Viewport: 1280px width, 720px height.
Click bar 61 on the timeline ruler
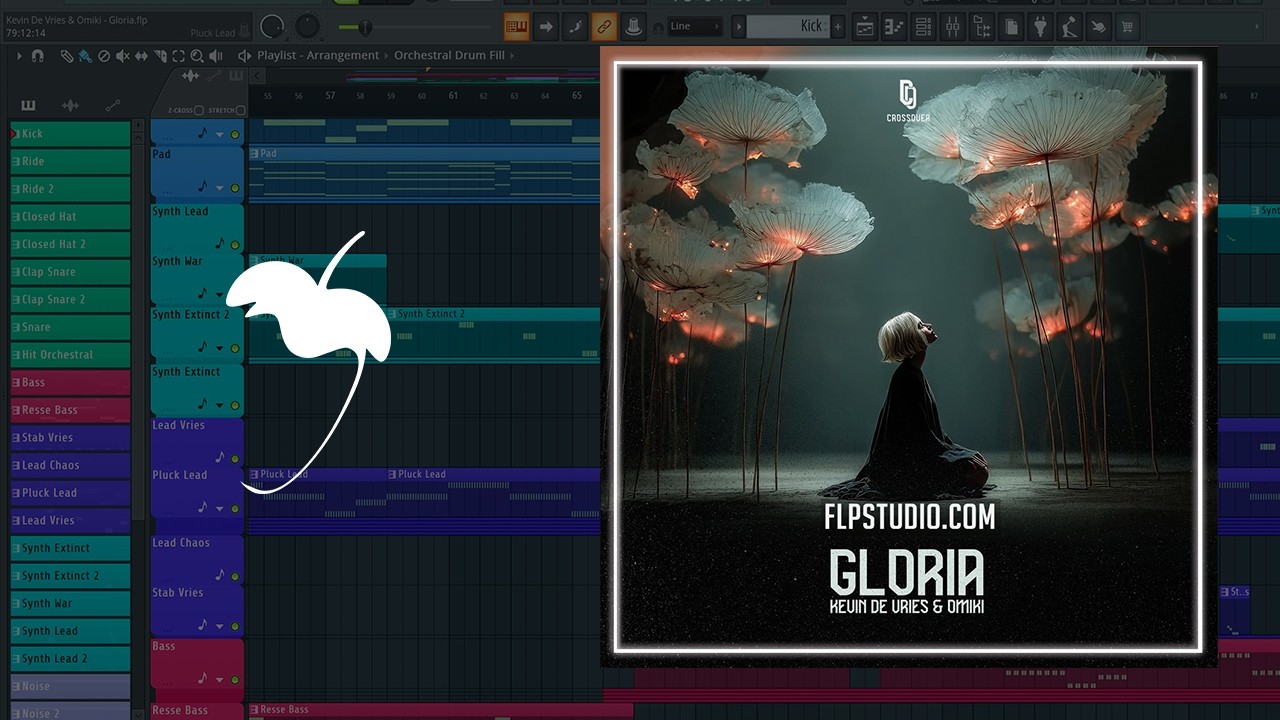pyautogui.click(x=453, y=96)
